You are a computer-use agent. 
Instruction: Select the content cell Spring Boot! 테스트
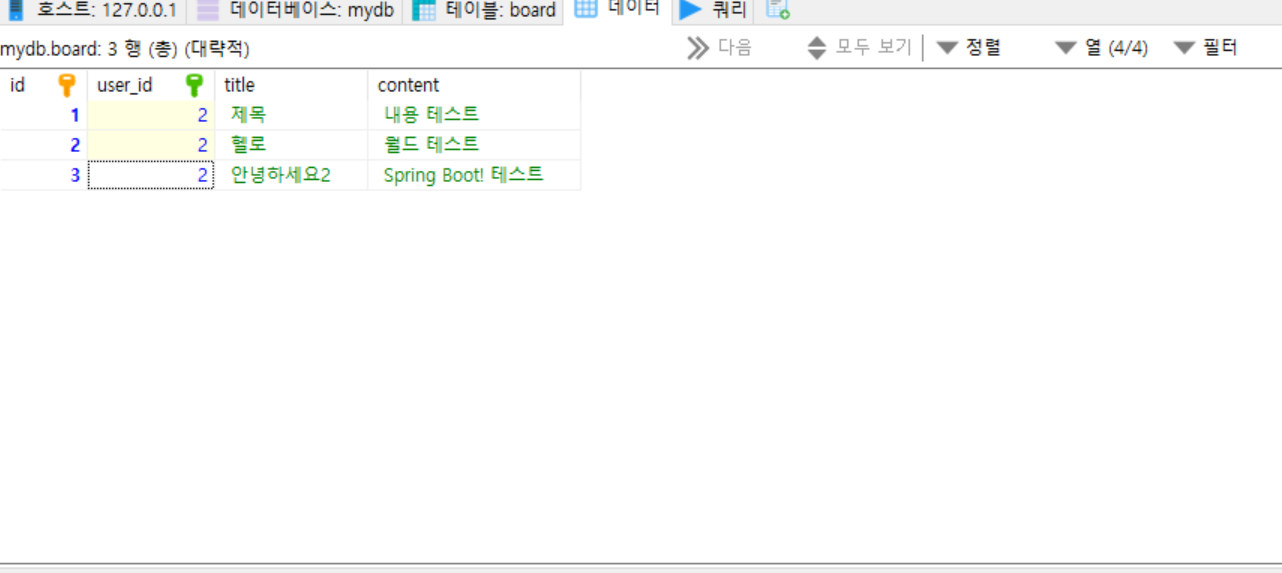(474, 175)
